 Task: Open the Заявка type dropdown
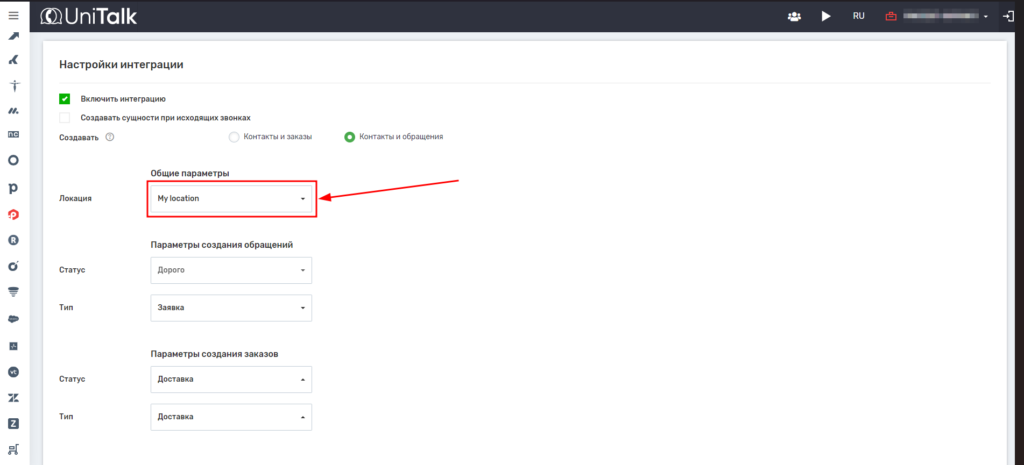tap(230, 308)
